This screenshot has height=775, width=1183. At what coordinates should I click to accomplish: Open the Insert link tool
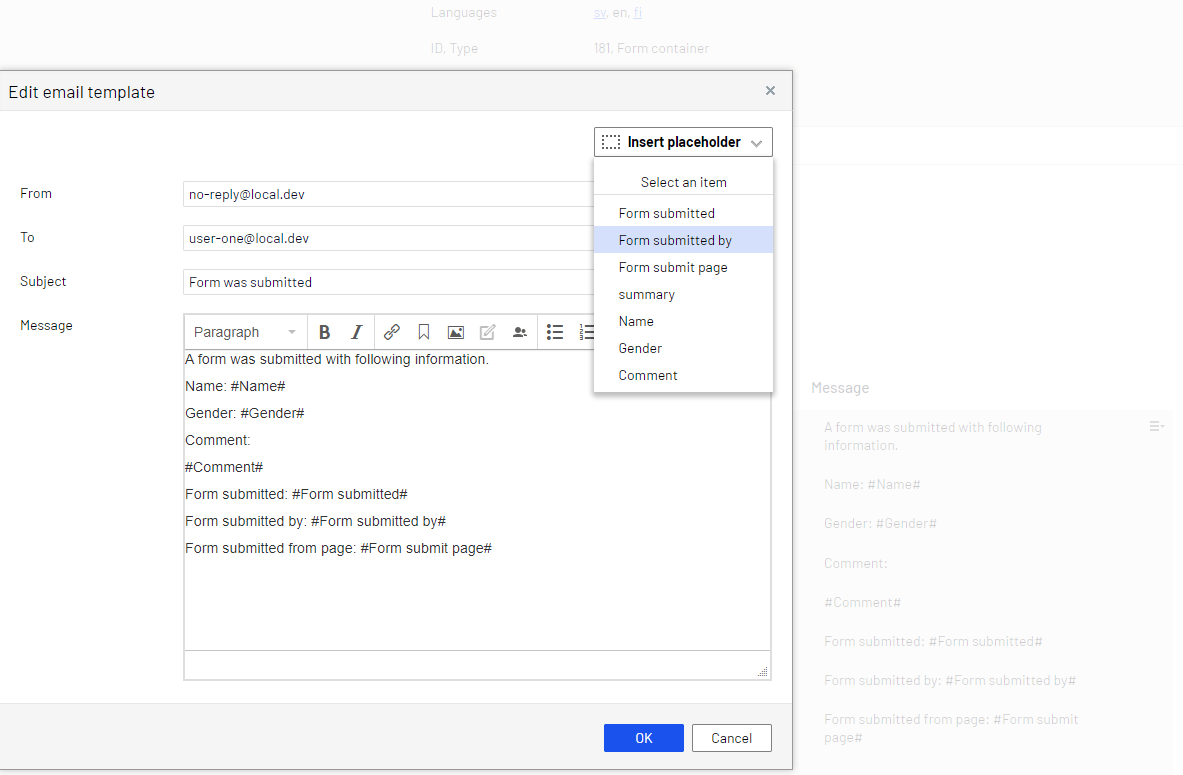(391, 331)
